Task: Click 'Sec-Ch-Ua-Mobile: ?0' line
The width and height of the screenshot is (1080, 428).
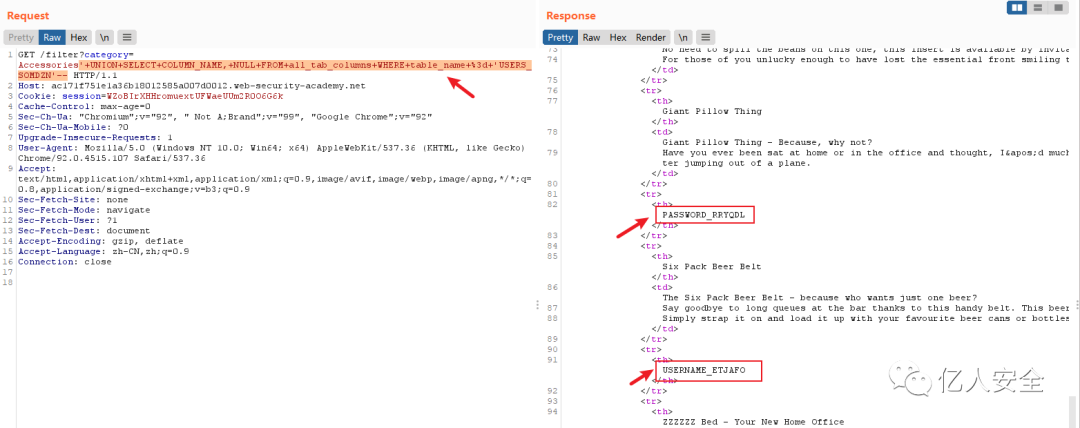Action: coord(73,127)
